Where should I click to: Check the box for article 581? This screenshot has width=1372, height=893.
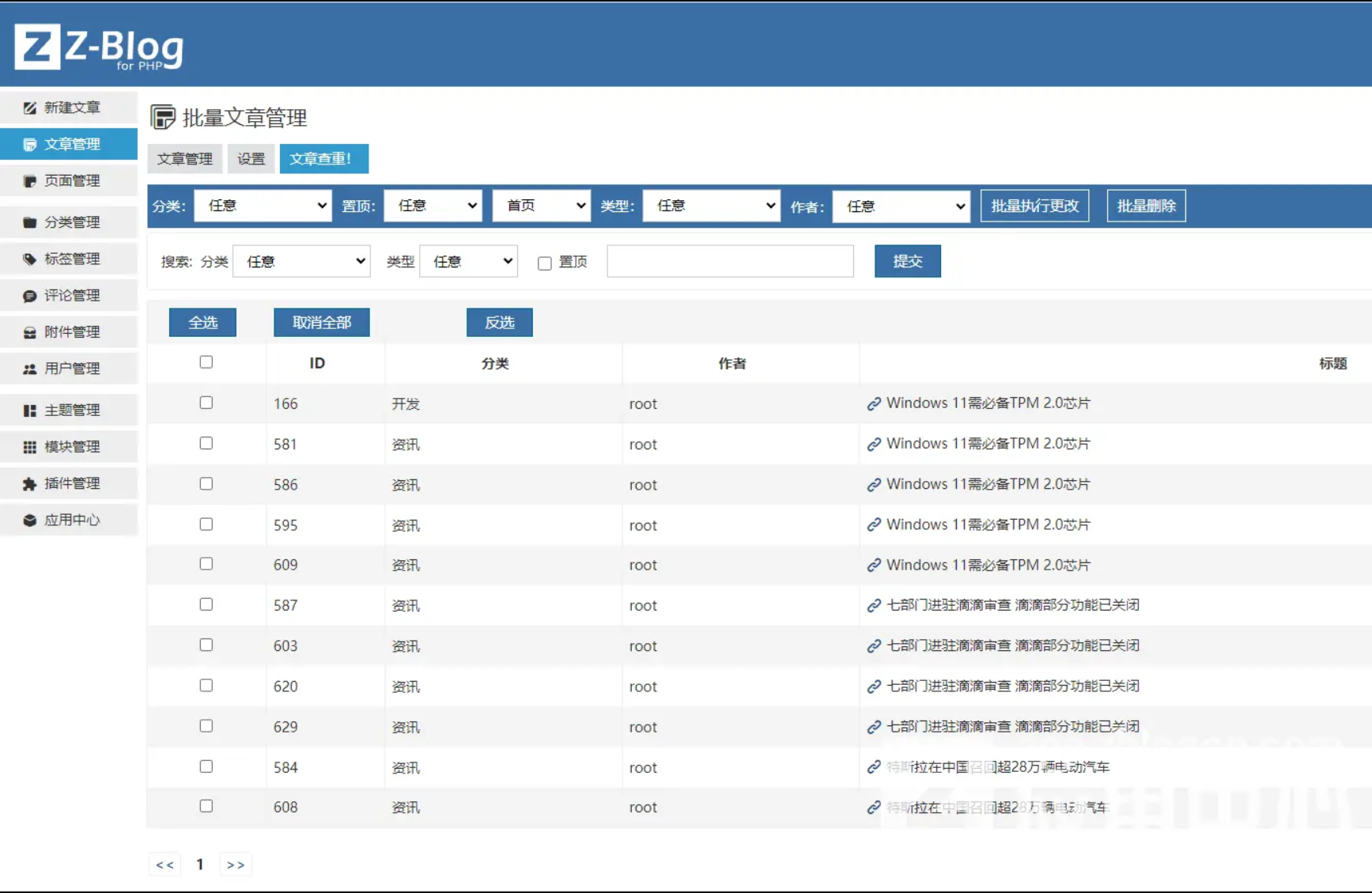coord(206,443)
